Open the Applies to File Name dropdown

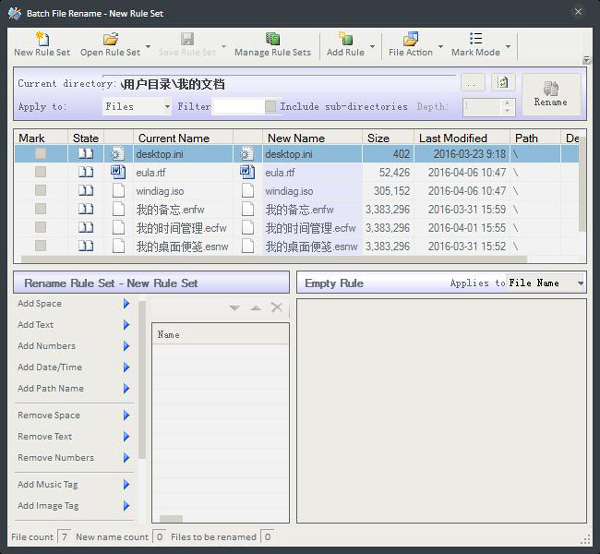(546, 283)
